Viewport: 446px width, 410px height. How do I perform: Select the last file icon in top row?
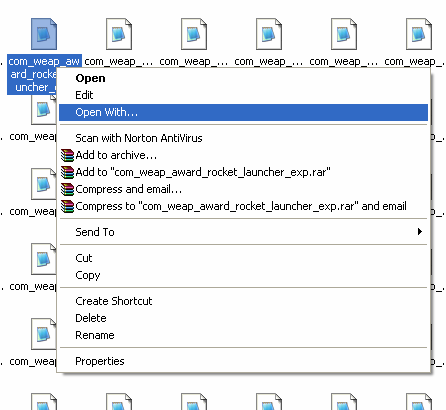[419, 34]
